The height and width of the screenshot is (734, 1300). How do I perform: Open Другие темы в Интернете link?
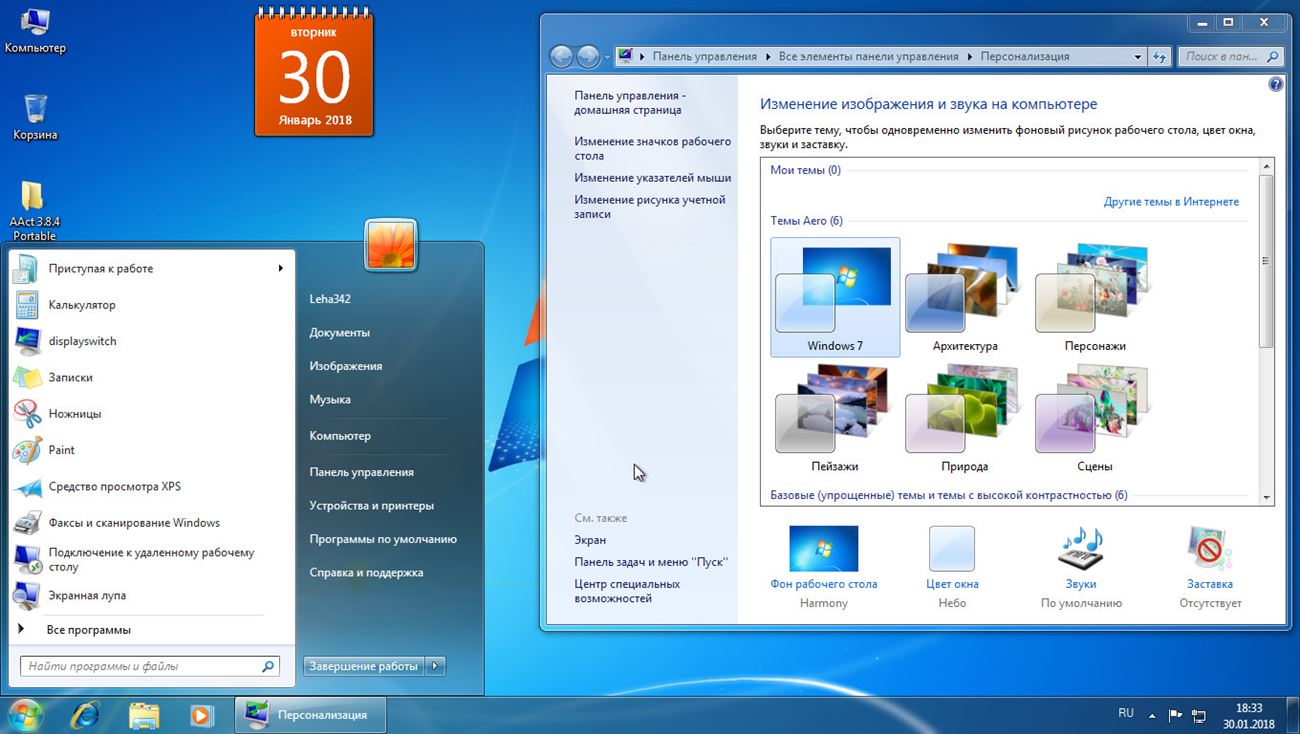pos(1171,202)
